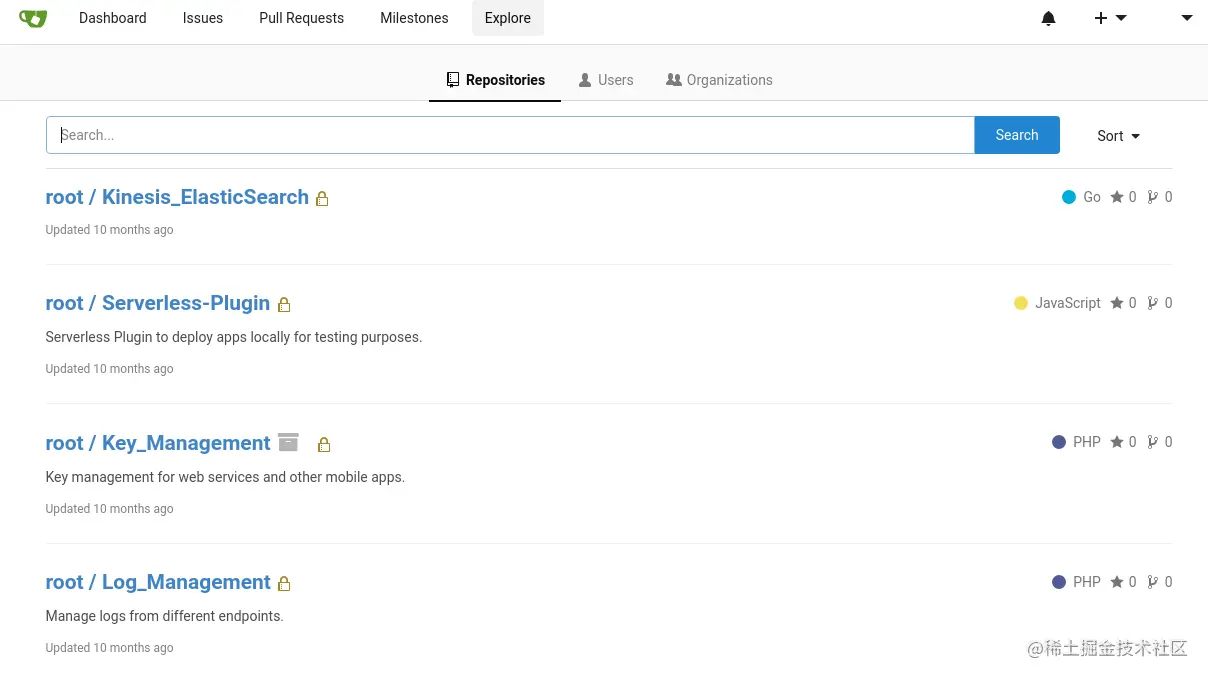Image resolution: width=1208 pixels, height=679 pixels.
Task: Click the Go language label
Action: 1092,197
